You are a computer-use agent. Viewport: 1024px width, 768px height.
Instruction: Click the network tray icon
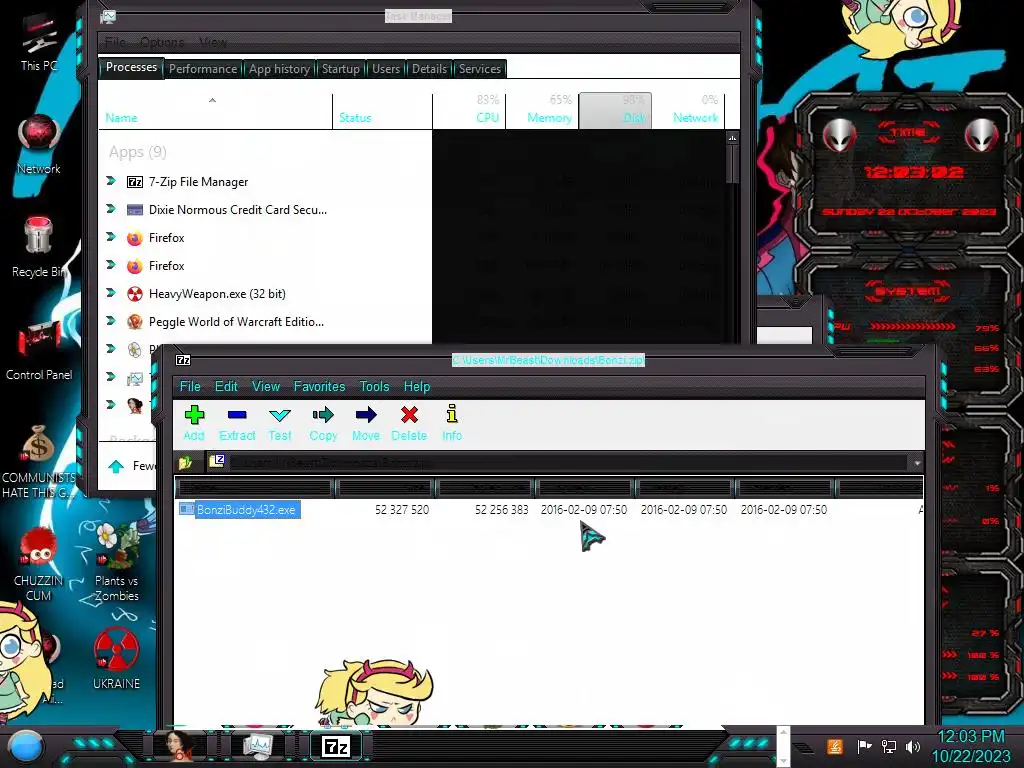pos(888,746)
